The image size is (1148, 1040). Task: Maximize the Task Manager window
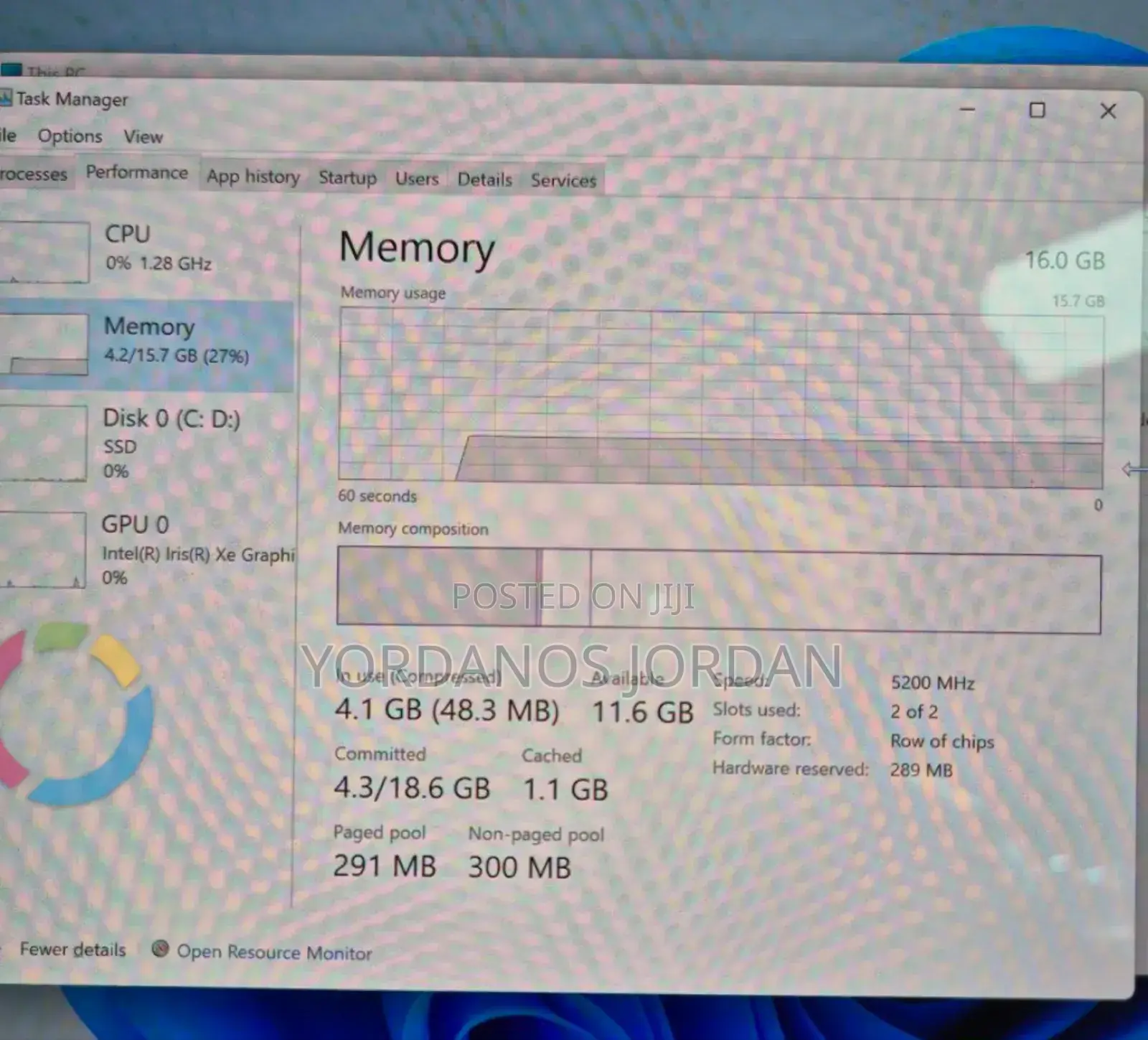(1037, 110)
